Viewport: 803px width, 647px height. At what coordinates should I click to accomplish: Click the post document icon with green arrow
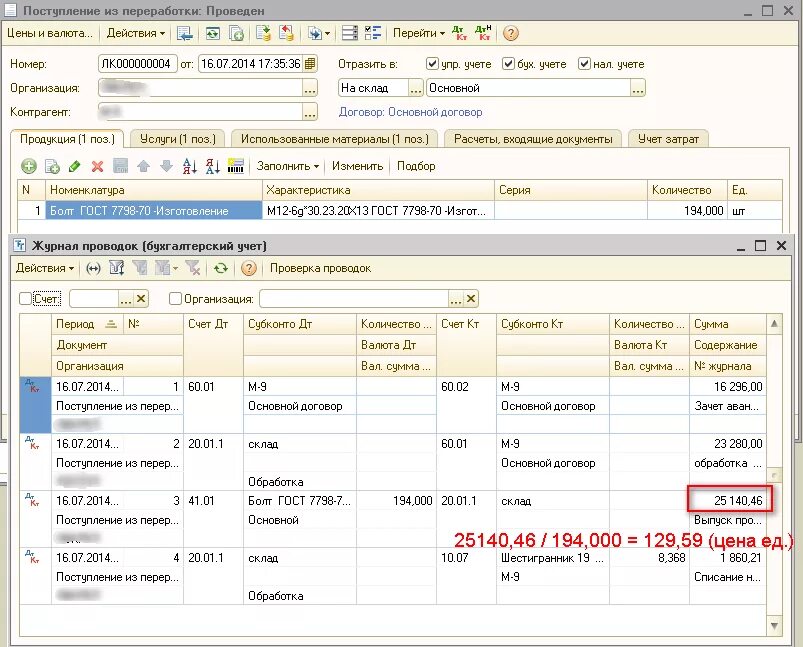(x=263, y=33)
